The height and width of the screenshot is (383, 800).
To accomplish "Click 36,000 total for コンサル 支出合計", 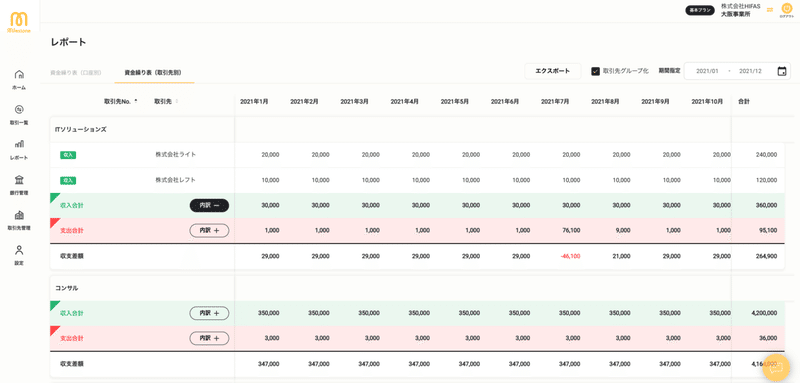I will pyautogui.click(x=768, y=338).
